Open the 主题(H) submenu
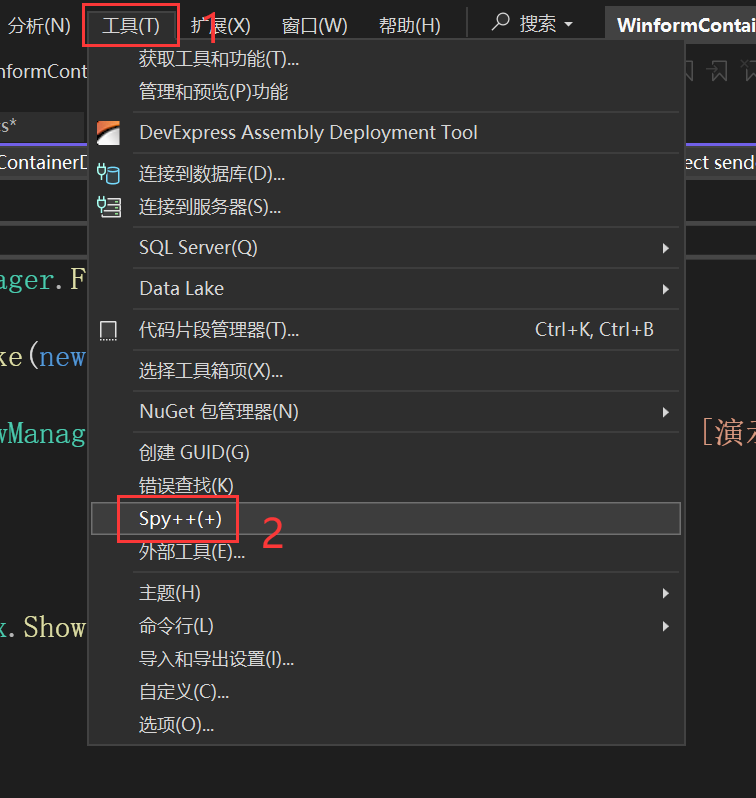The width and height of the screenshot is (756, 798). coord(386,593)
